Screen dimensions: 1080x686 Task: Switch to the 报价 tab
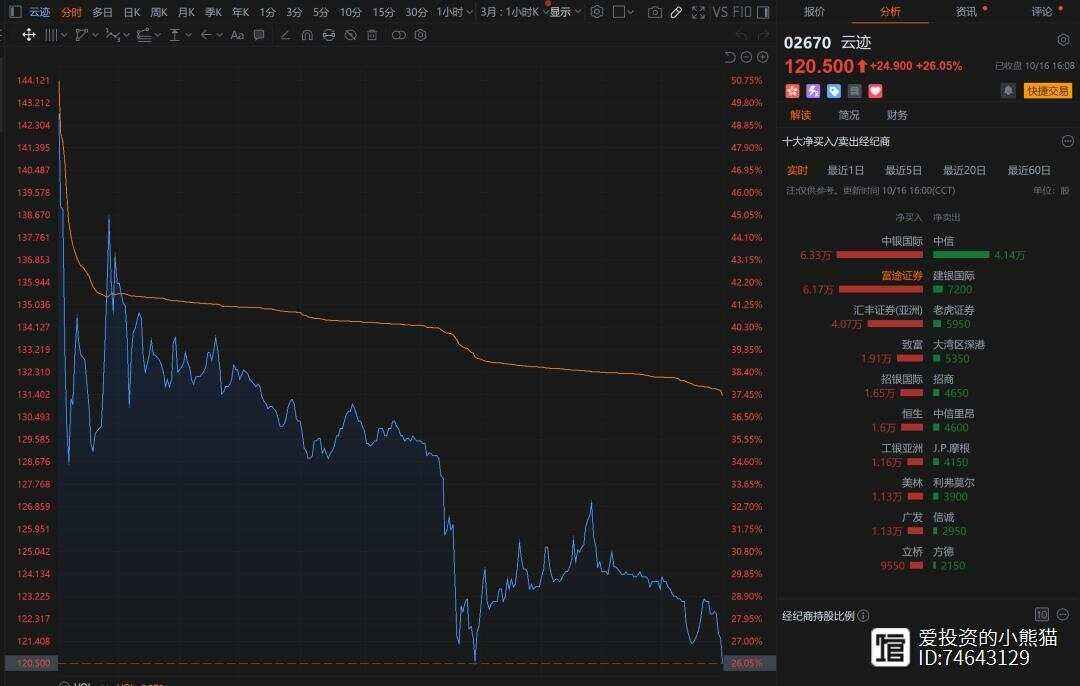pos(814,12)
